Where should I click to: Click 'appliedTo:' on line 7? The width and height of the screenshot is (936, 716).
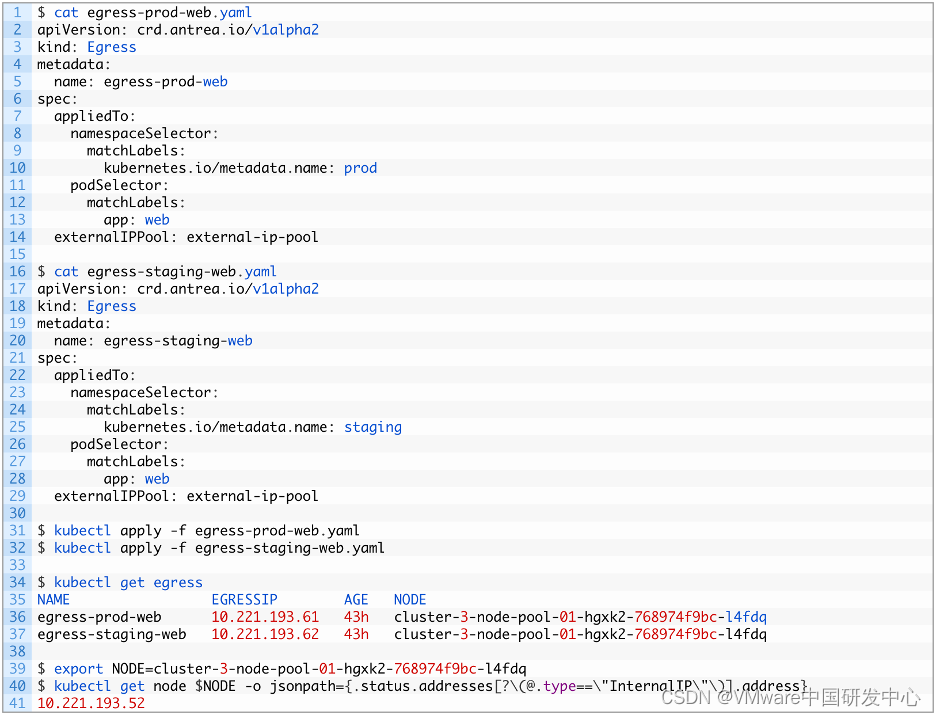[95, 116]
